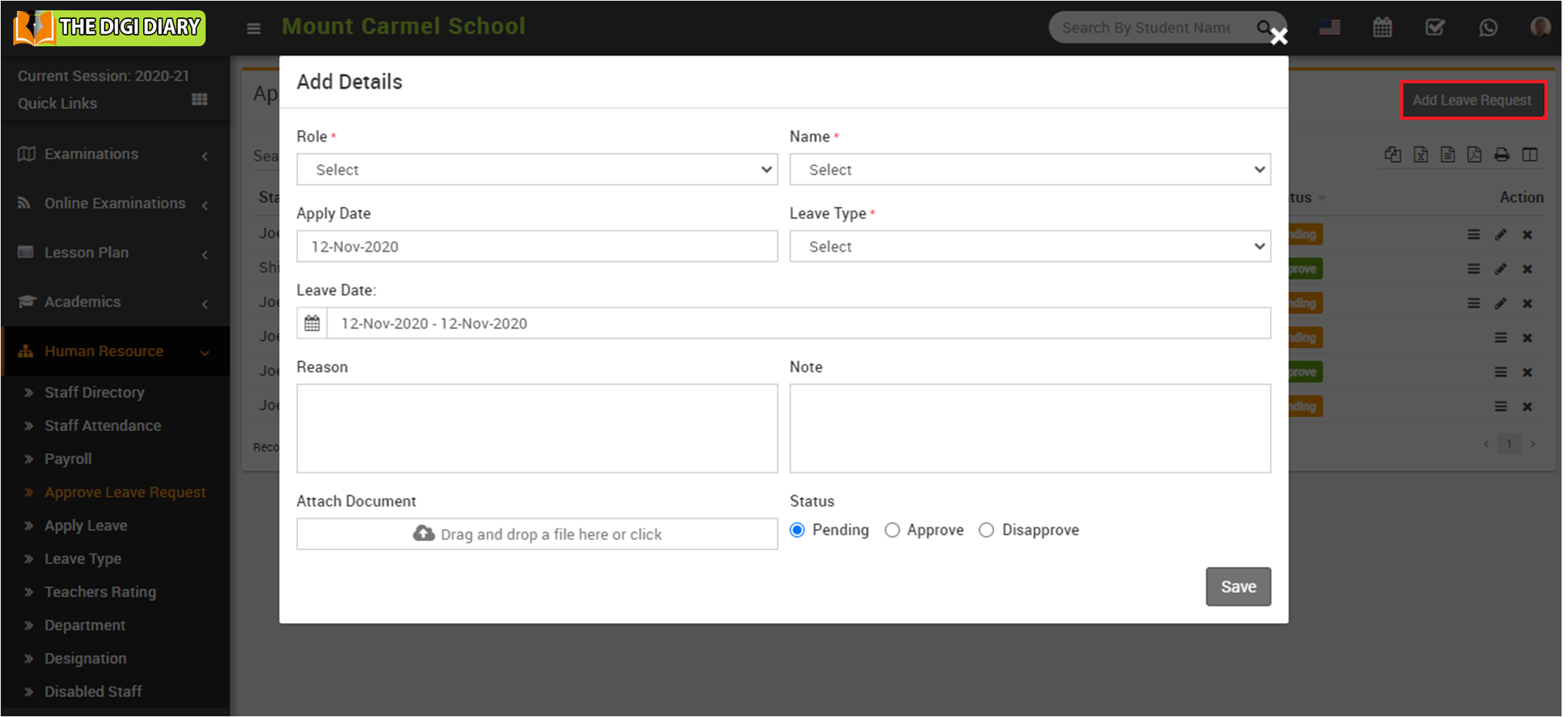Click the user profile avatar
Viewport: 1568px width, 717px height.
1540,28
